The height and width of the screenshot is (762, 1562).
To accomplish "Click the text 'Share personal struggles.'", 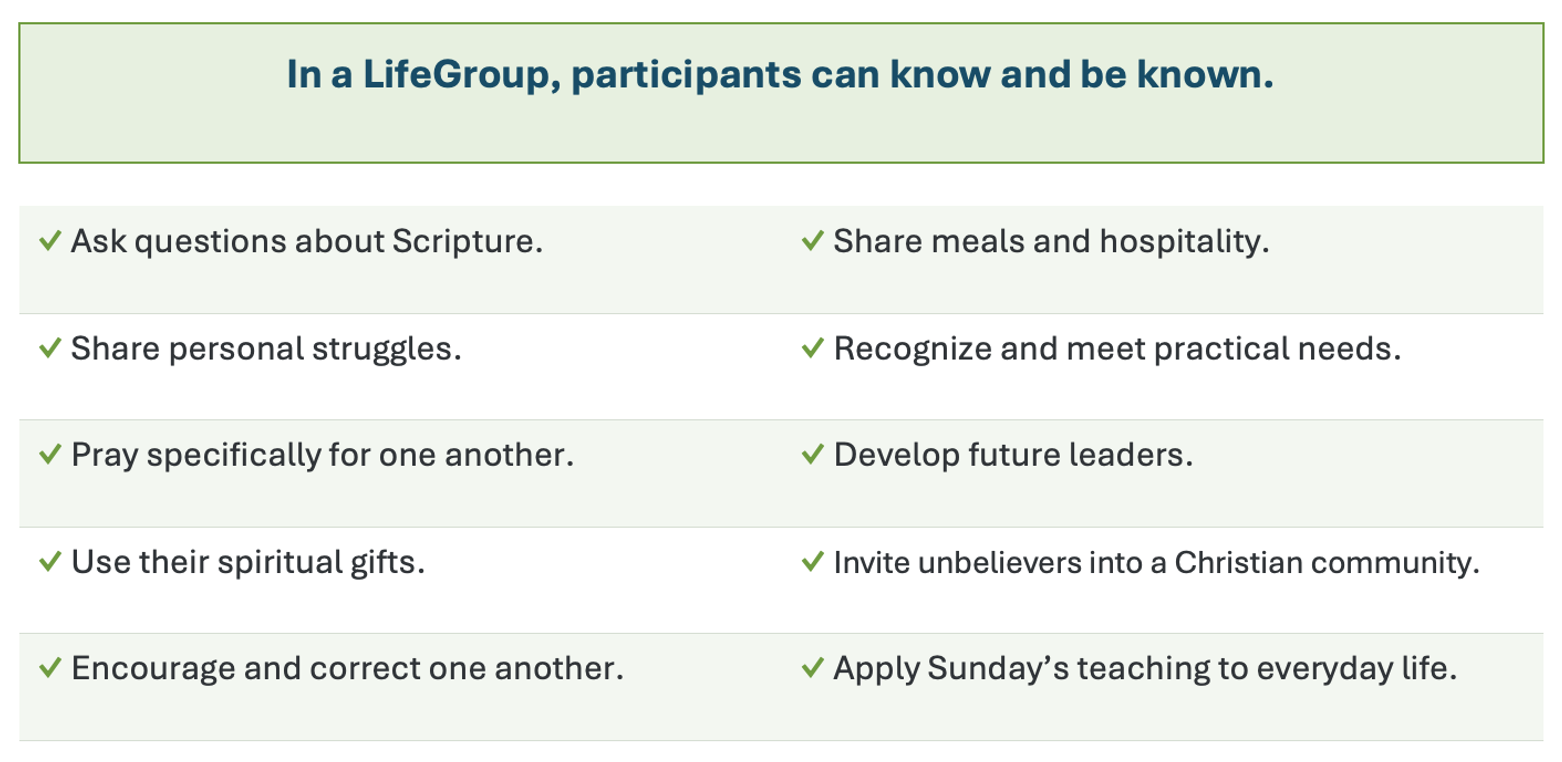I will click(x=266, y=349).
